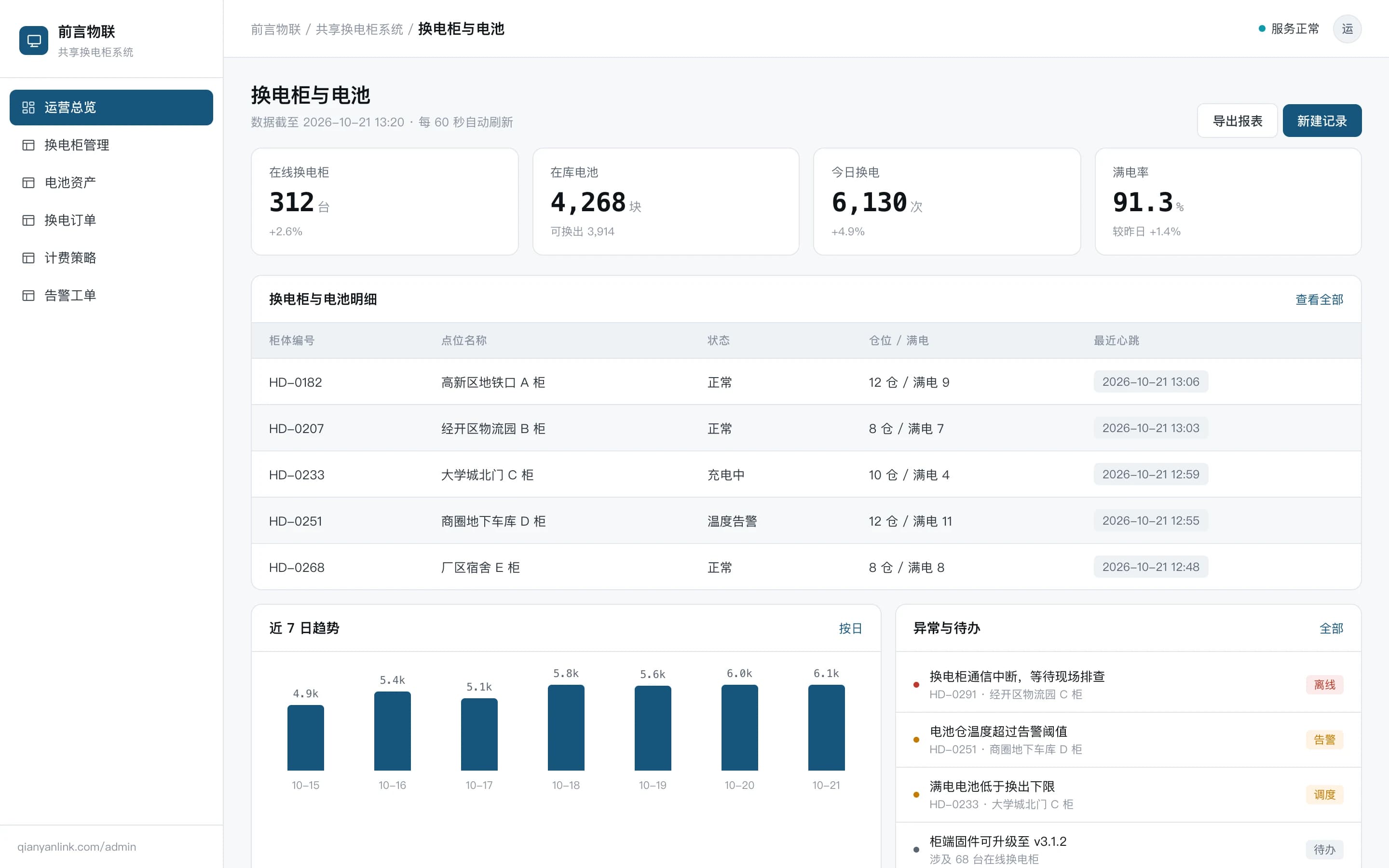The height and width of the screenshot is (868, 1389).
Task: Click the 按日 trend selector
Action: pos(850,629)
